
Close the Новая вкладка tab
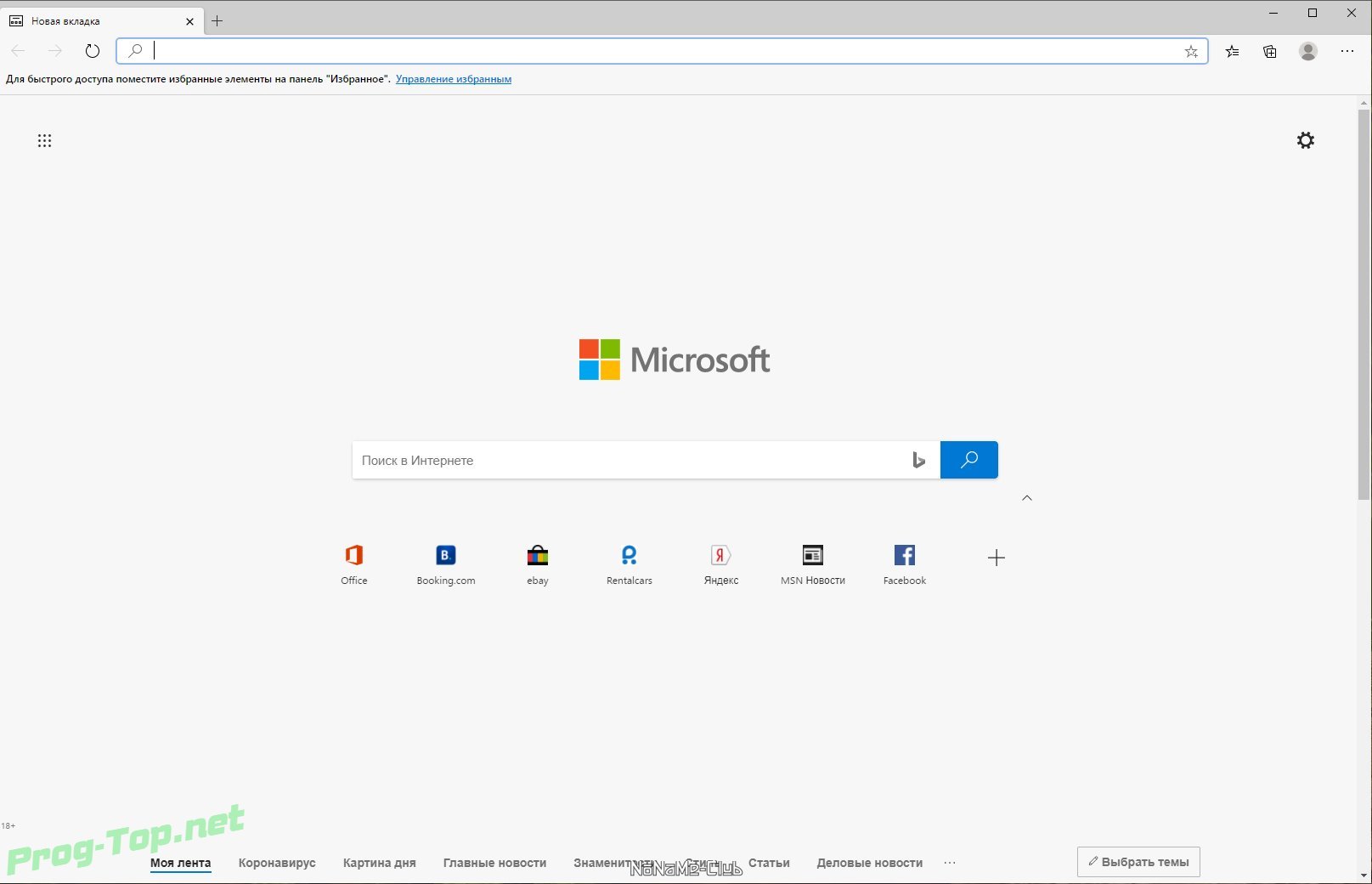point(189,21)
